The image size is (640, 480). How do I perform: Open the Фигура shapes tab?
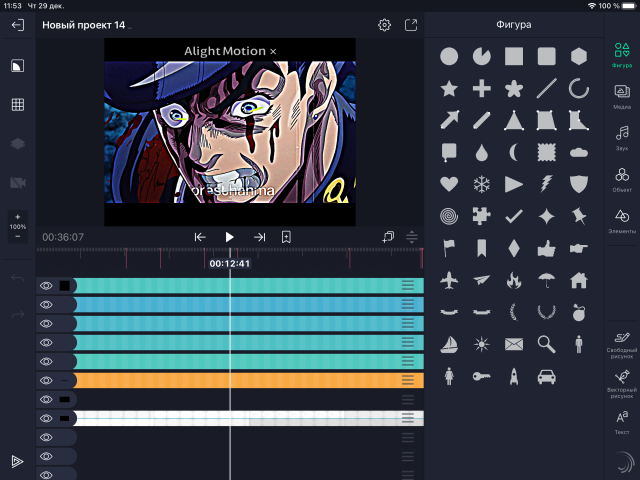622,55
